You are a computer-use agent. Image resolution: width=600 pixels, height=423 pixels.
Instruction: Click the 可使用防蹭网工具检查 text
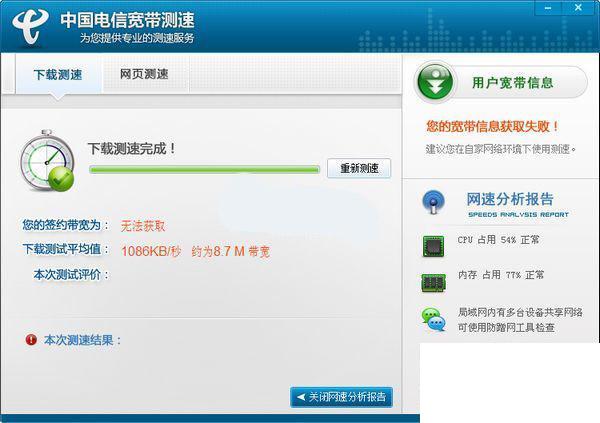click(506, 328)
